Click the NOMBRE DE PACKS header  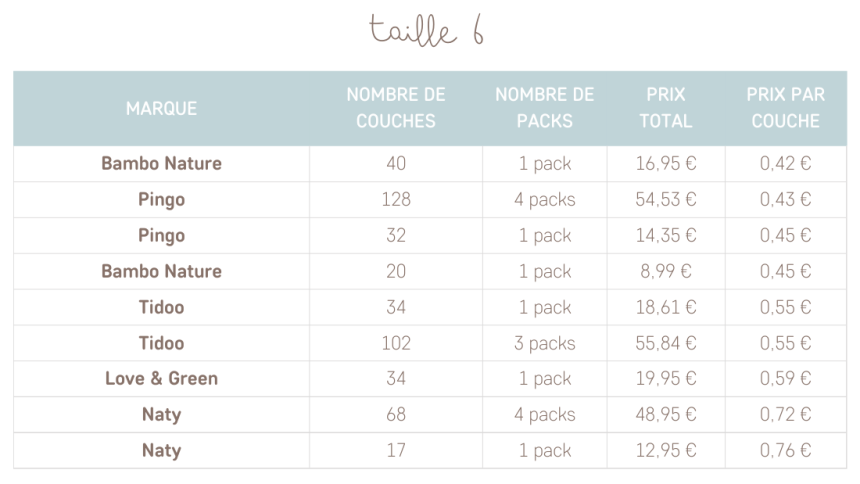tap(545, 108)
